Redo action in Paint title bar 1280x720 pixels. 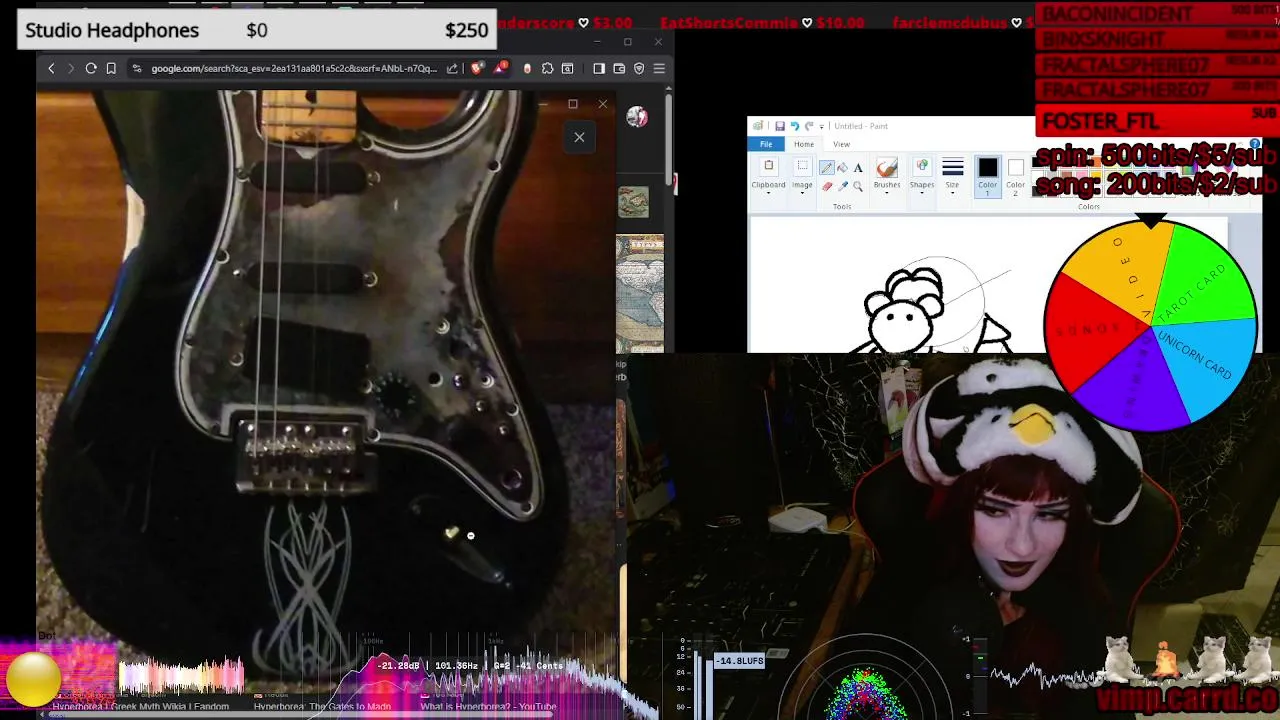pos(809,126)
